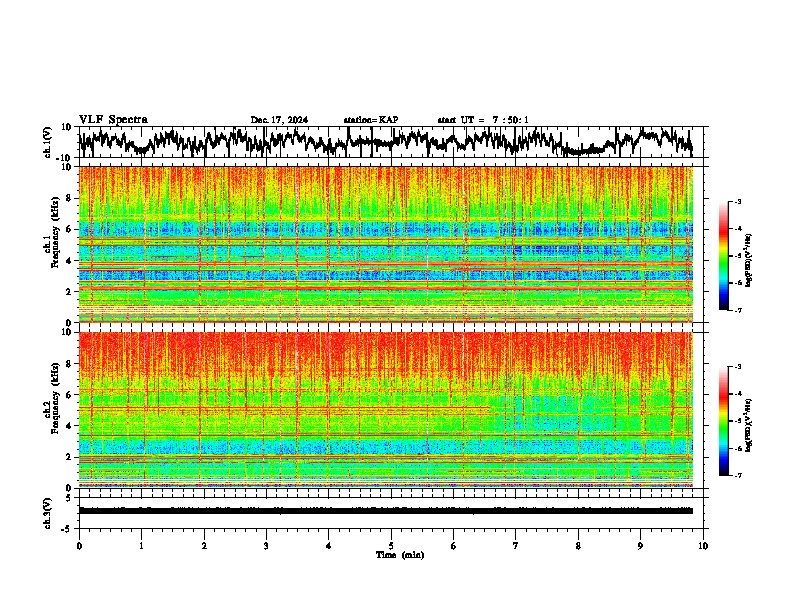Click the "ch.1(V)" waveform axis label
792x612 pixels.
point(48,142)
